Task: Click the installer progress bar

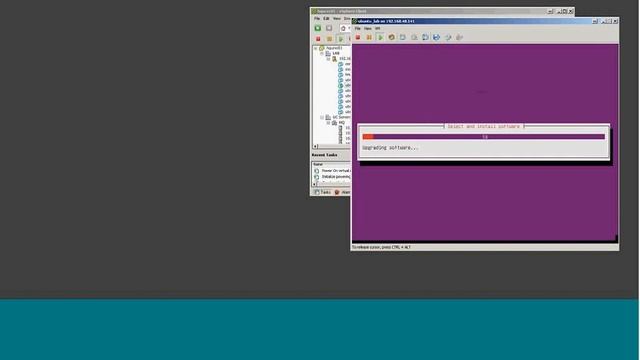Action: pos(484,137)
